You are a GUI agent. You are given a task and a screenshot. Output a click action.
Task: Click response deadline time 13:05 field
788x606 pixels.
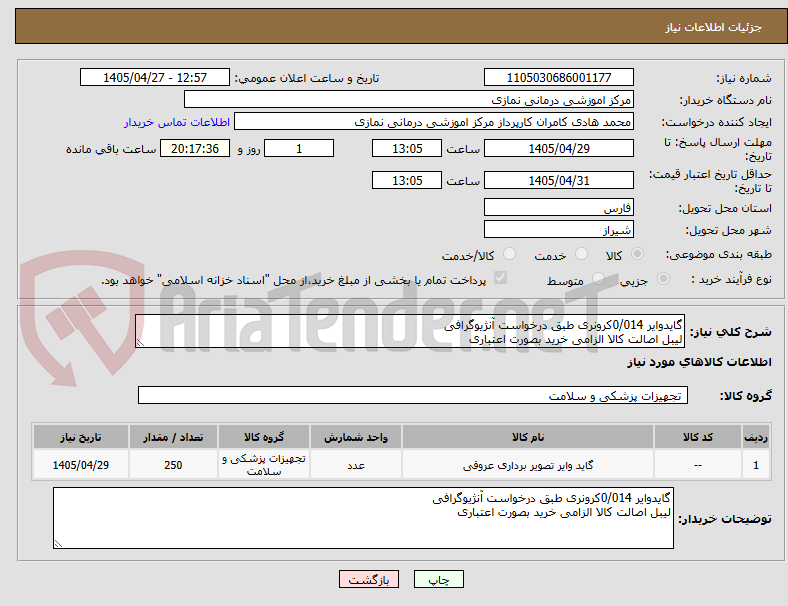pyautogui.click(x=407, y=148)
